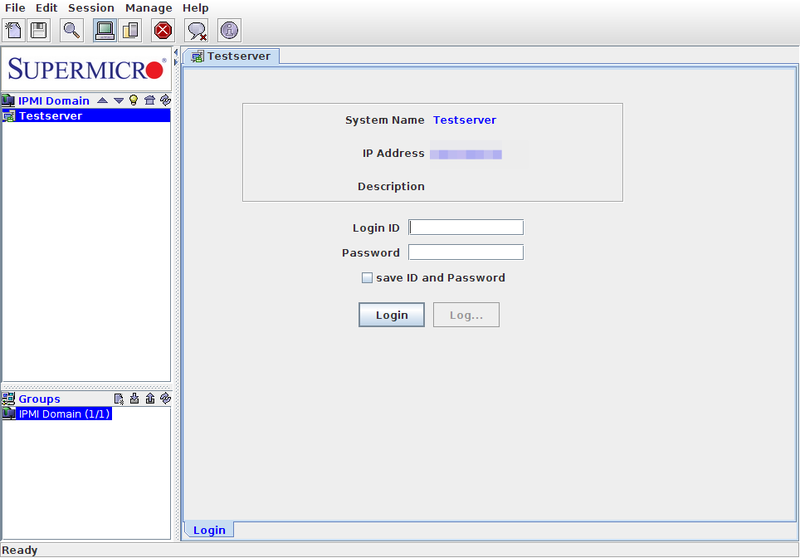Click the Groups panel network icon
Screen dimensions: 800x558
tap(8, 398)
